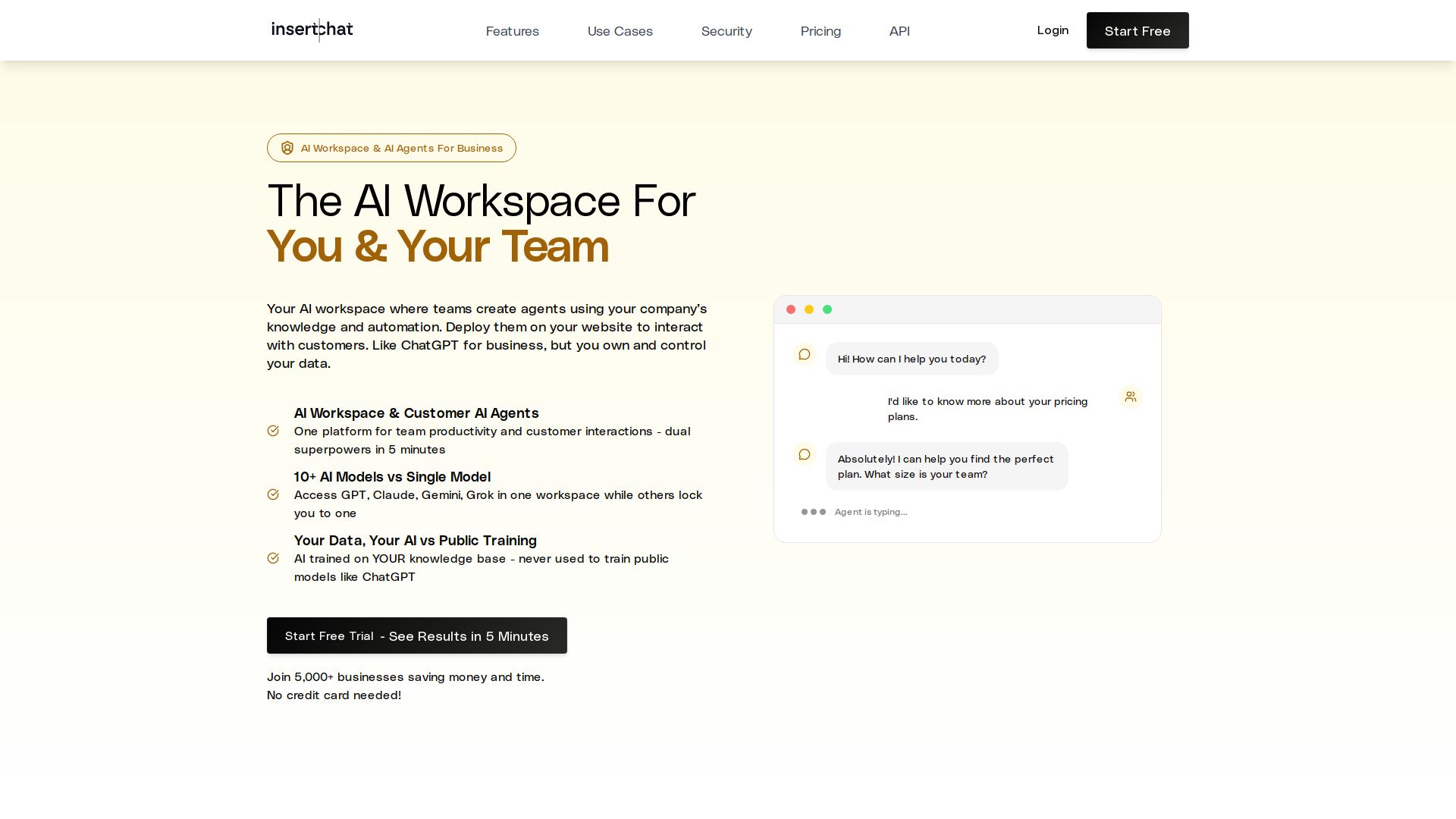Viewport: 1456px width, 819px height.
Task: Click the shield icon in the badge
Action: point(287,148)
